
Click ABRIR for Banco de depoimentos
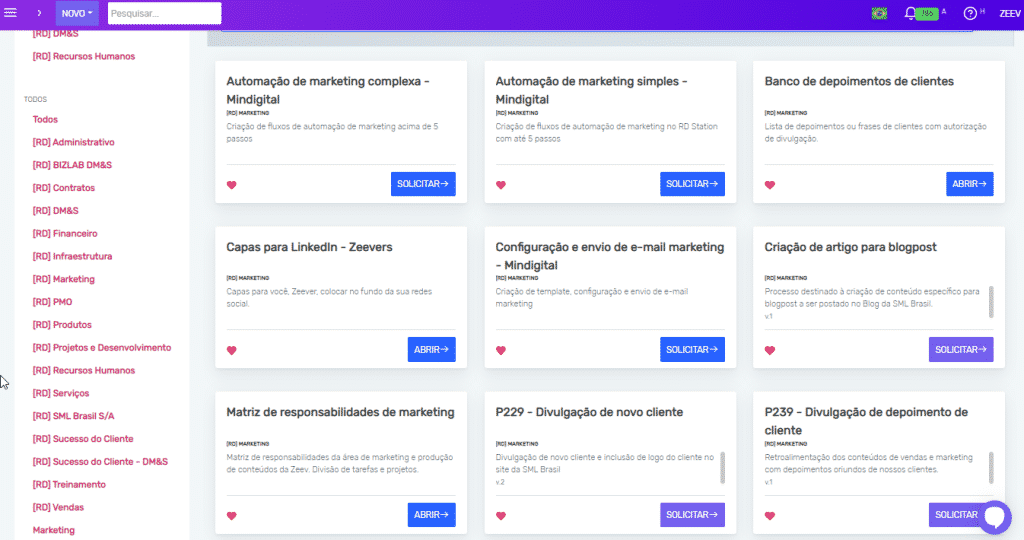[970, 184]
